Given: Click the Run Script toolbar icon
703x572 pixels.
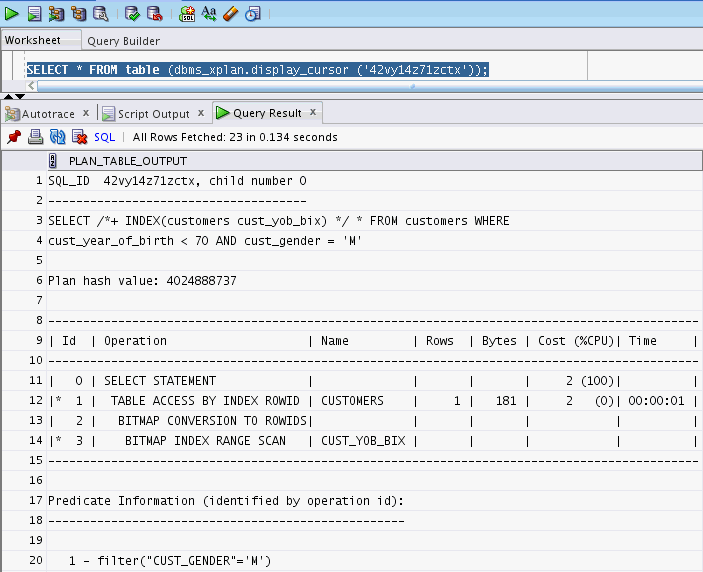Looking at the screenshot, I should [x=34, y=14].
